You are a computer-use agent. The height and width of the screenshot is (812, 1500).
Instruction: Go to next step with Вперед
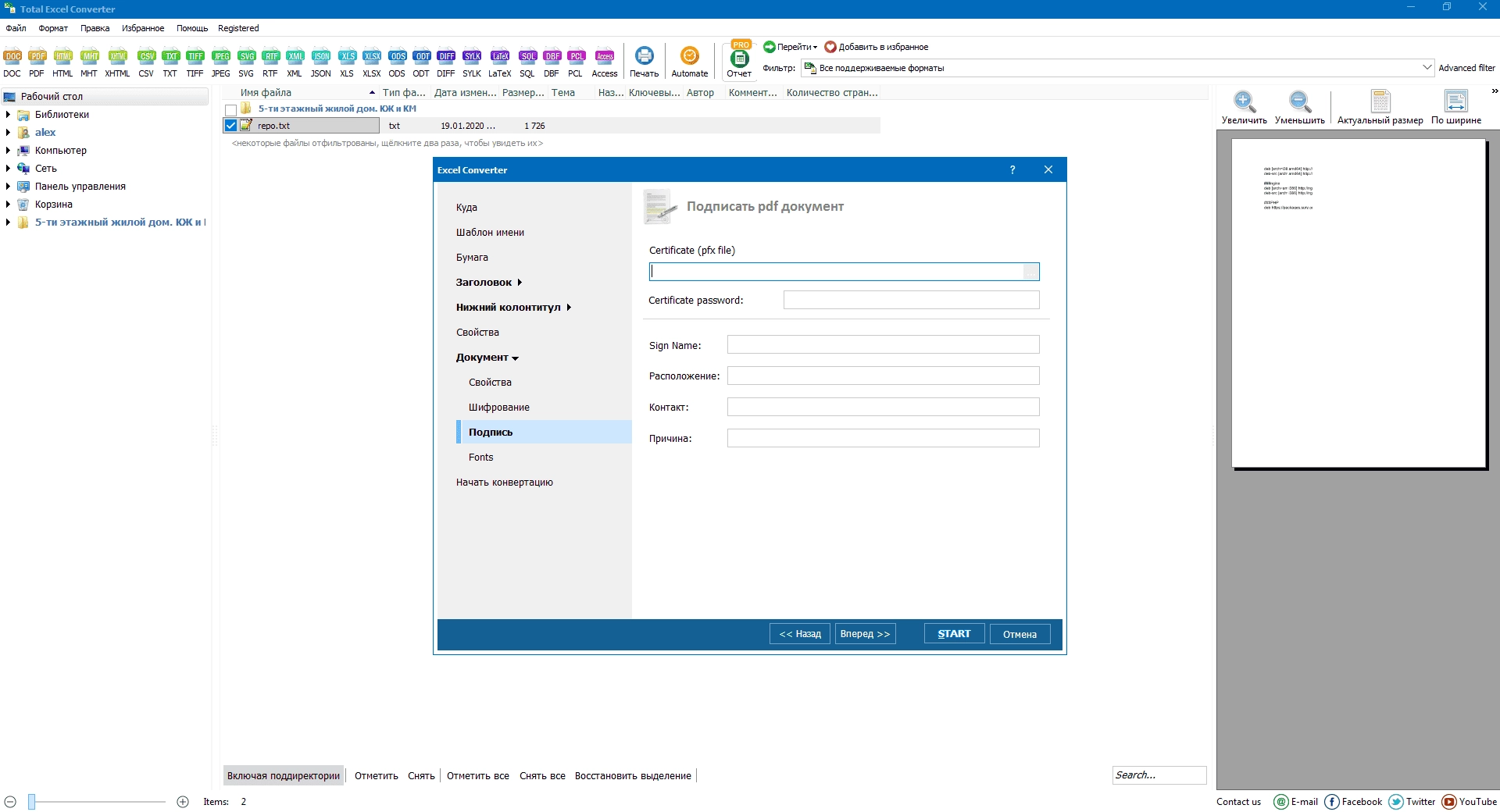coord(865,634)
